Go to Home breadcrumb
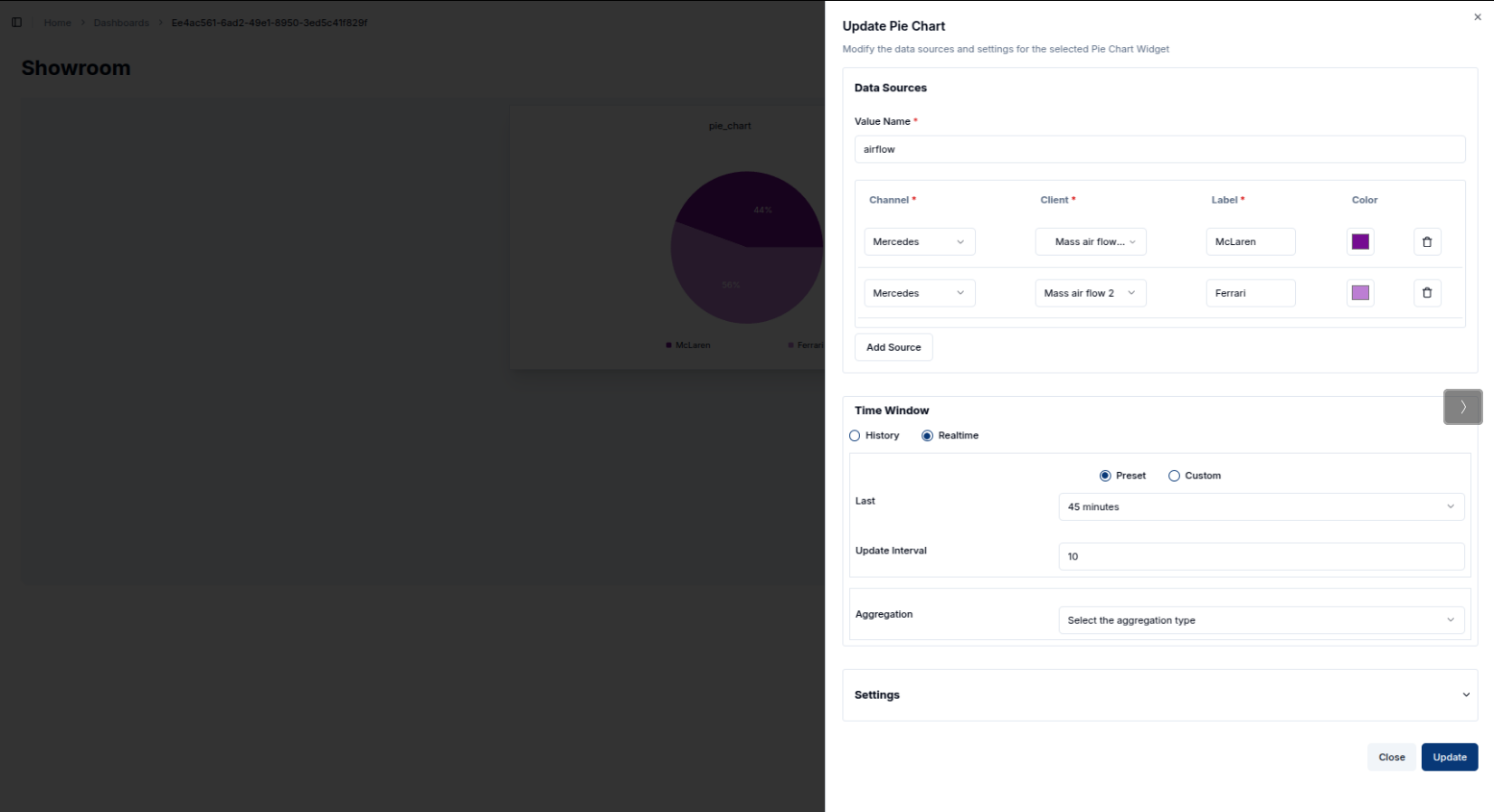1494x812 pixels. [58, 23]
